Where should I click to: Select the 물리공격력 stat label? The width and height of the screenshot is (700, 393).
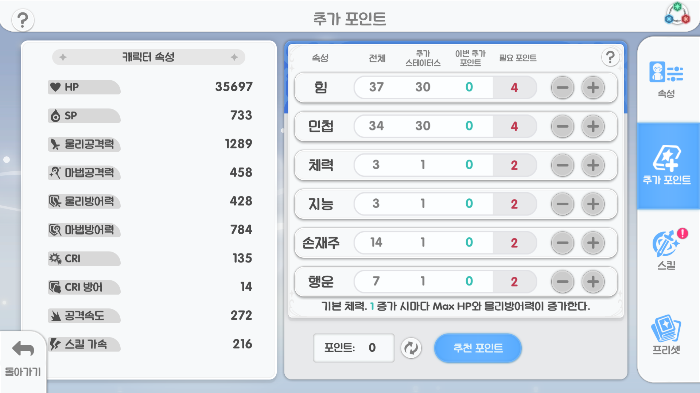[x=84, y=144]
